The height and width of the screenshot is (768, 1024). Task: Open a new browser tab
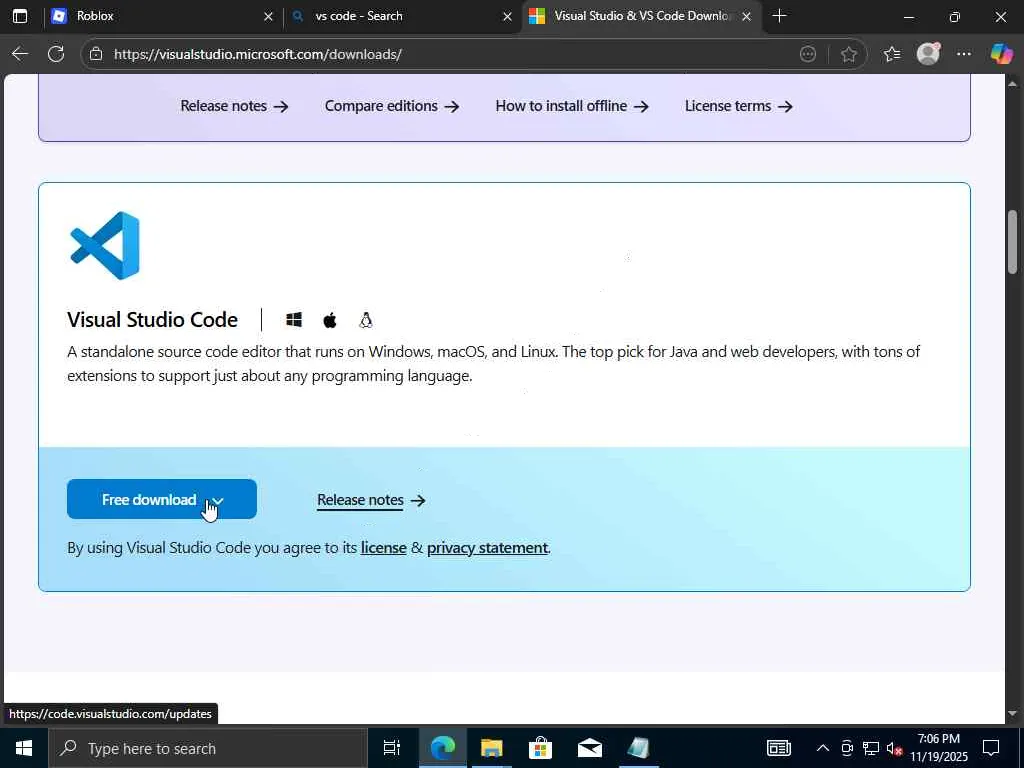779,16
